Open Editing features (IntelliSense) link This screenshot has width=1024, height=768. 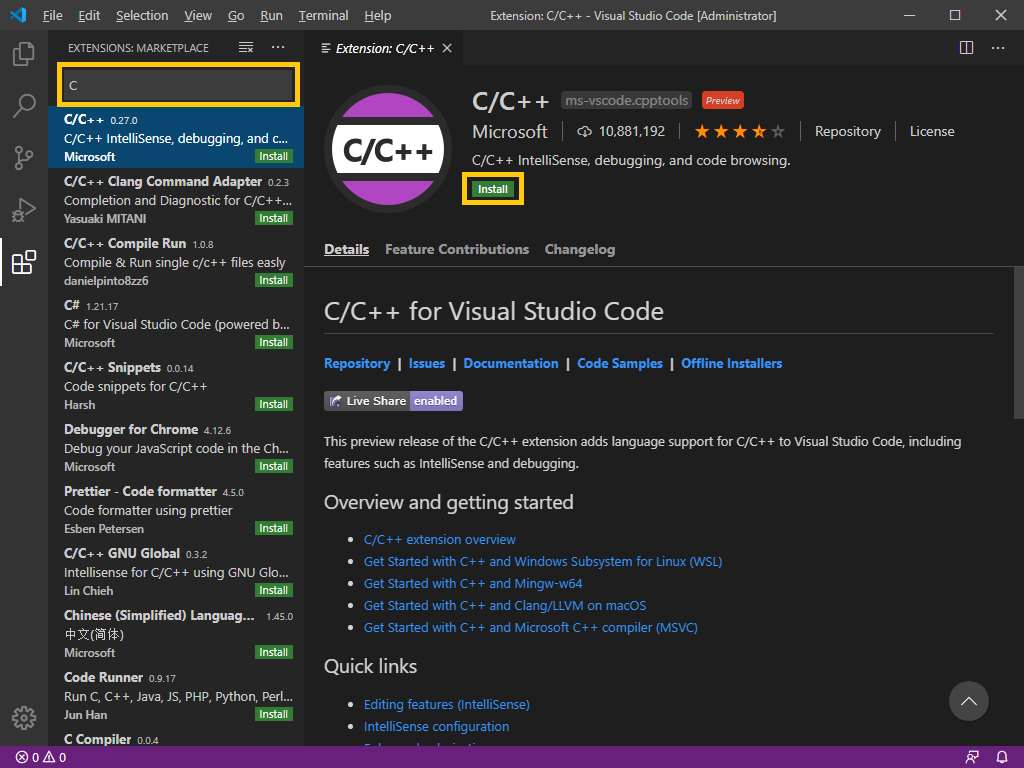tap(447, 705)
